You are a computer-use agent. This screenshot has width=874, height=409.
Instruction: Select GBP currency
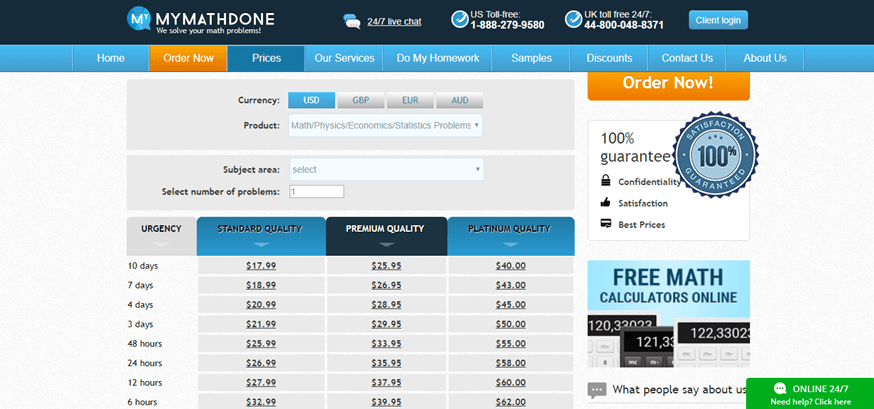[361, 100]
